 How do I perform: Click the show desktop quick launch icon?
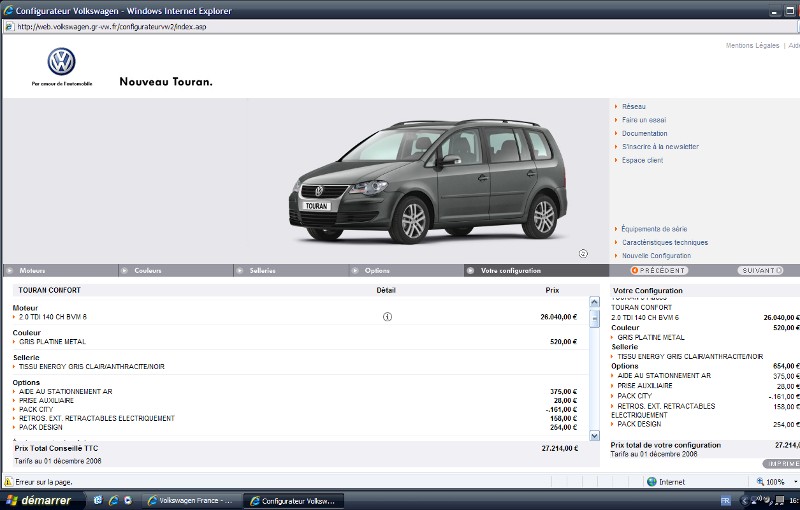[x=98, y=501]
